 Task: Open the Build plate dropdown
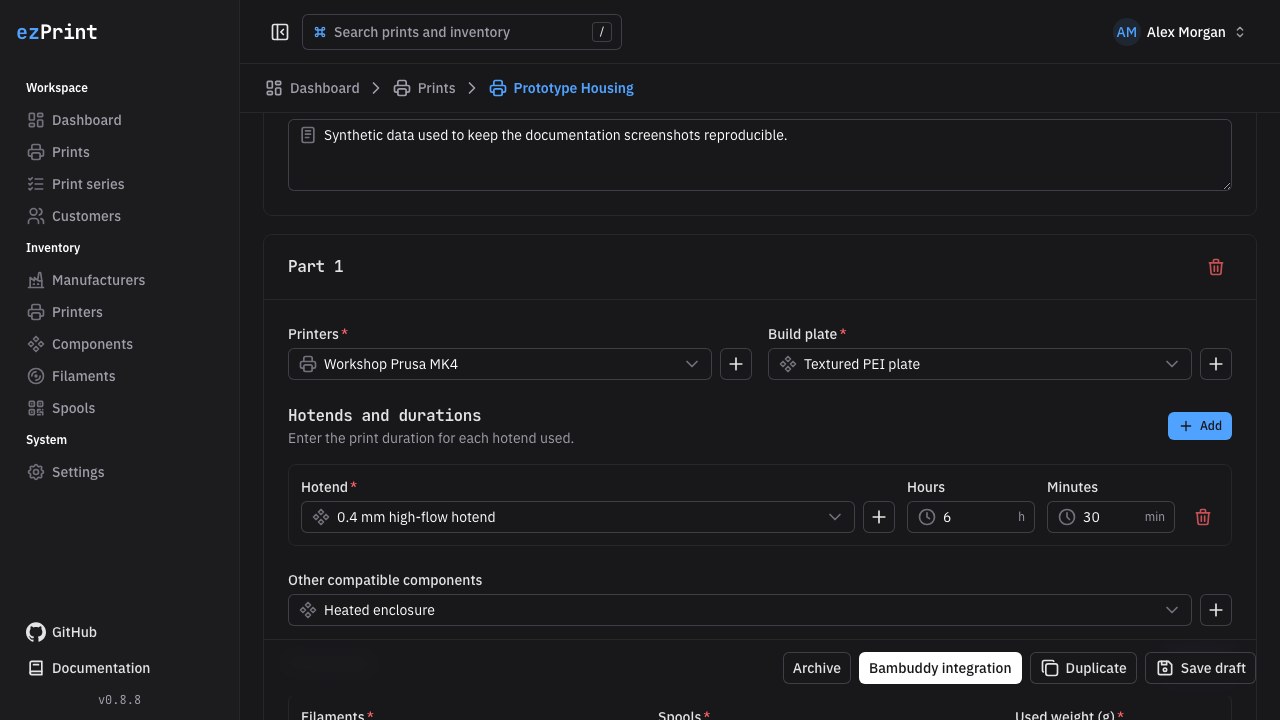[980, 364]
